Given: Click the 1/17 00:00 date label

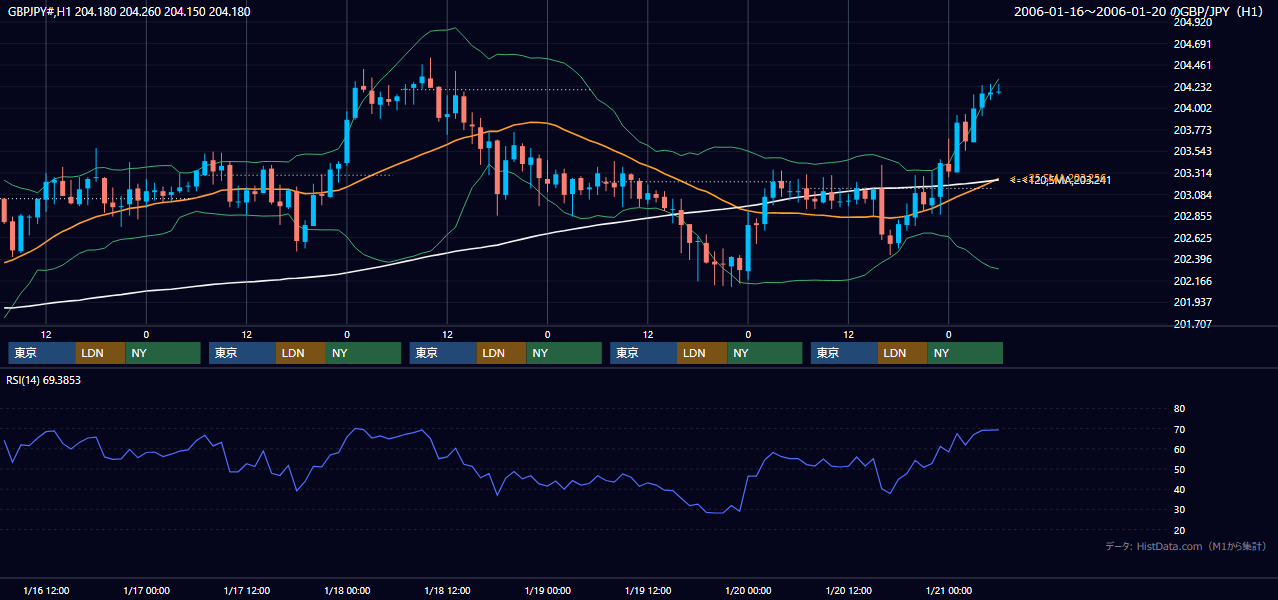Looking at the screenshot, I should (146, 591).
